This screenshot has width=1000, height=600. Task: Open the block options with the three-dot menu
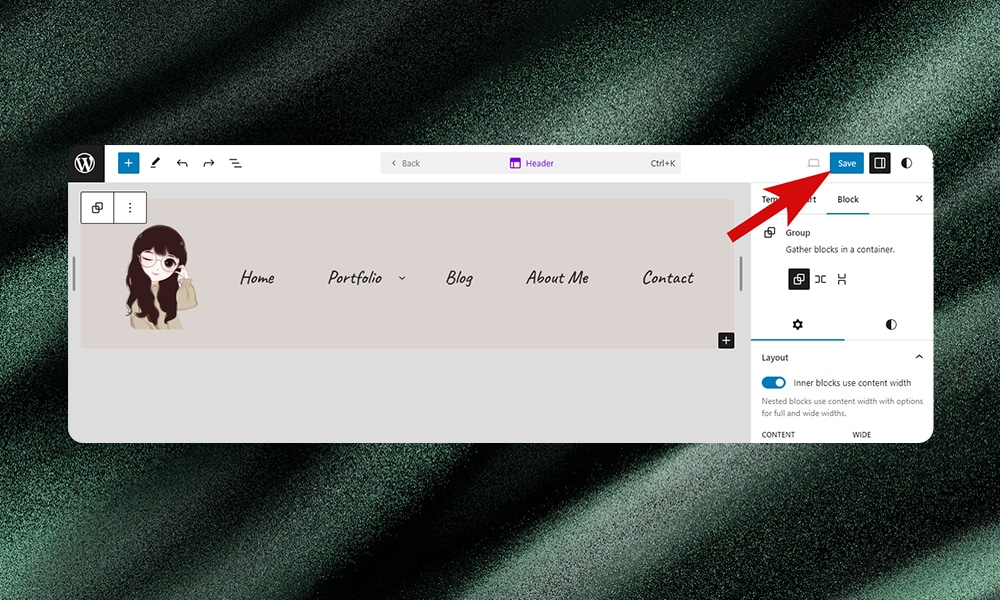[130, 207]
